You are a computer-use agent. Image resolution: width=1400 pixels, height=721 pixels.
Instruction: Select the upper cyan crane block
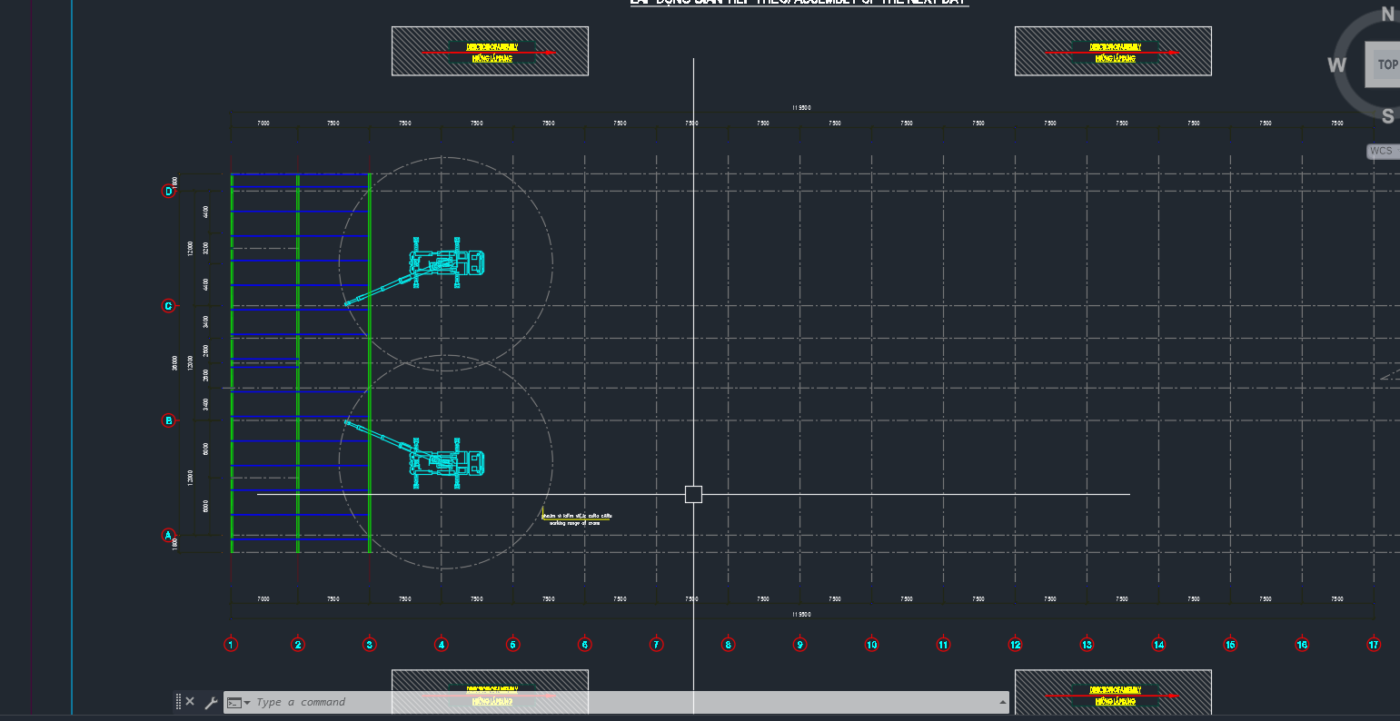(x=446, y=264)
